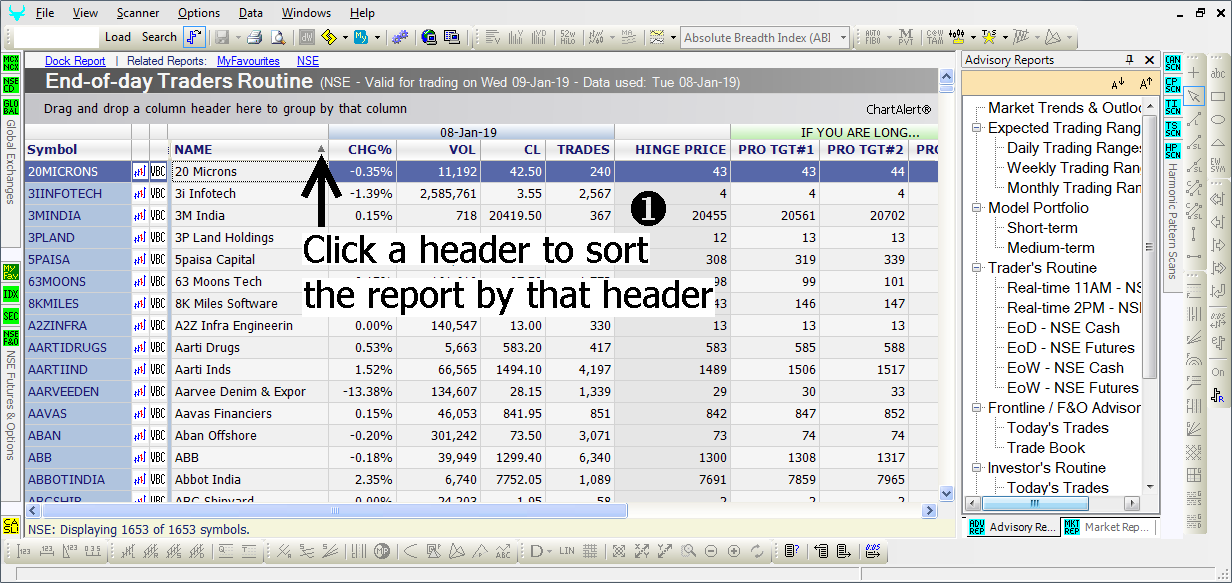
Task: Click the CAN SCN scan icon on right sidebar
Action: (x=1172, y=64)
